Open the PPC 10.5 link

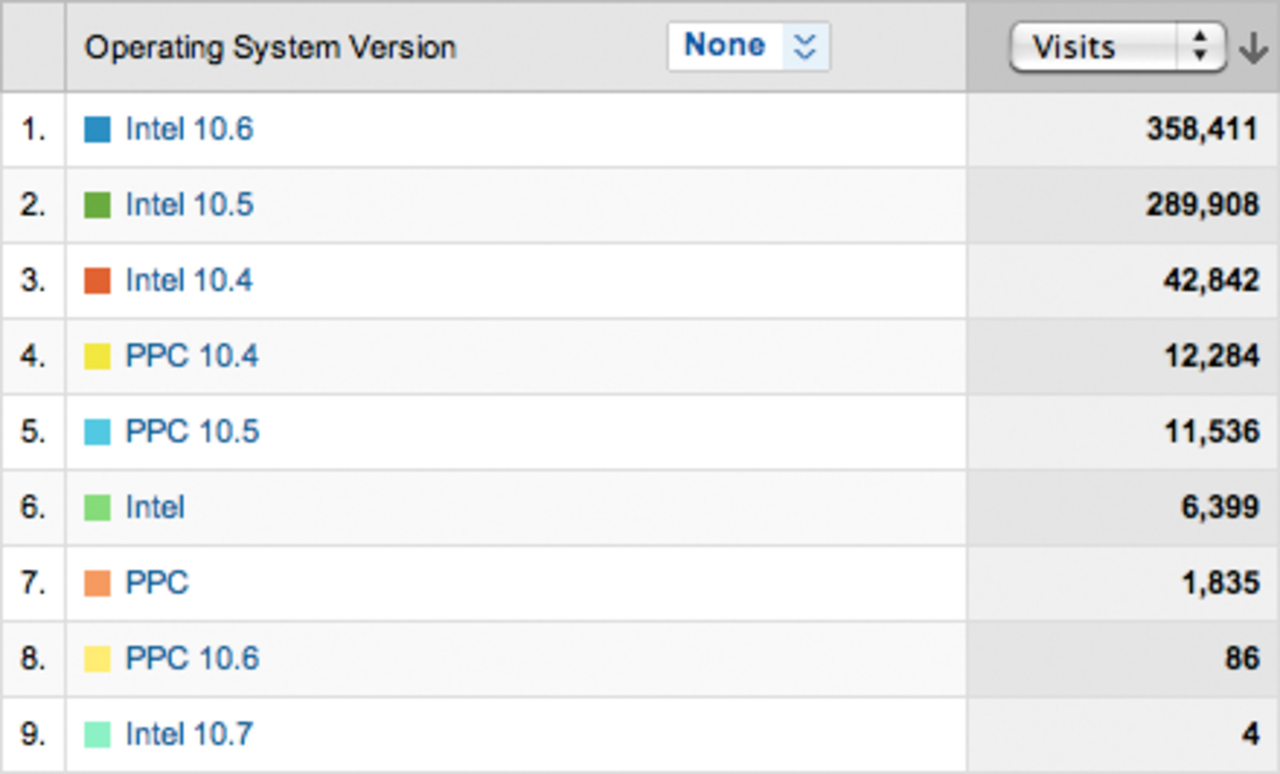tap(192, 432)
